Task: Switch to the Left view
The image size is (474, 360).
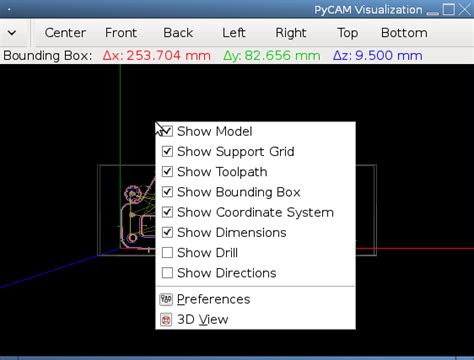Action: (x=234, y=33)
